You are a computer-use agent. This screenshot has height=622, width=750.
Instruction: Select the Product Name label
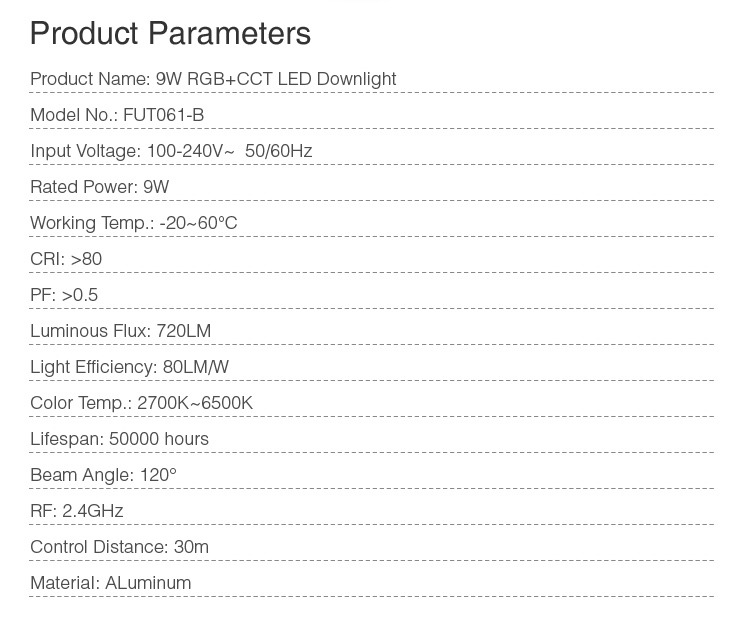[x=90, y=79]
